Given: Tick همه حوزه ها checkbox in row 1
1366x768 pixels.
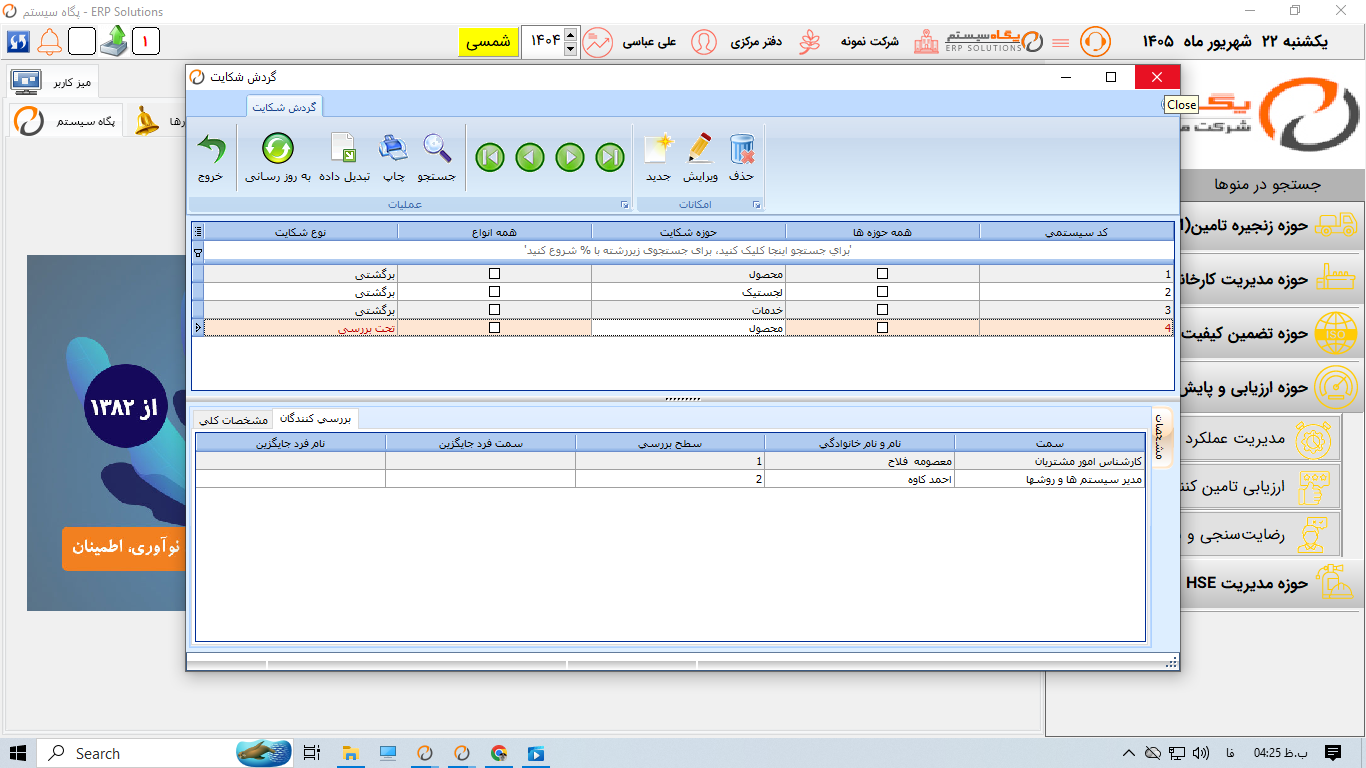Looking at the screenshot, I should click(882, 273).
